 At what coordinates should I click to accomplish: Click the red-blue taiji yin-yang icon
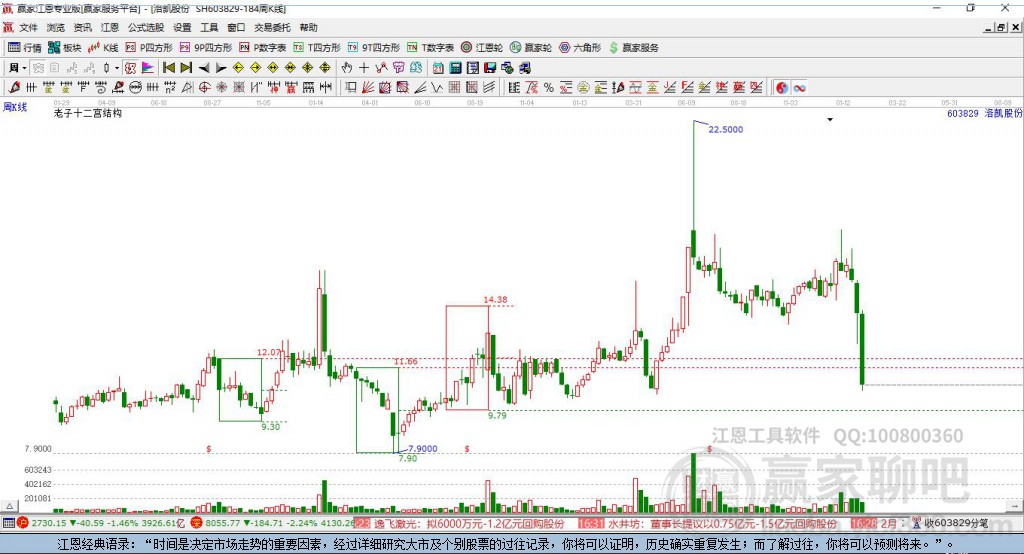pyautogui.click(x=782, y=87)
